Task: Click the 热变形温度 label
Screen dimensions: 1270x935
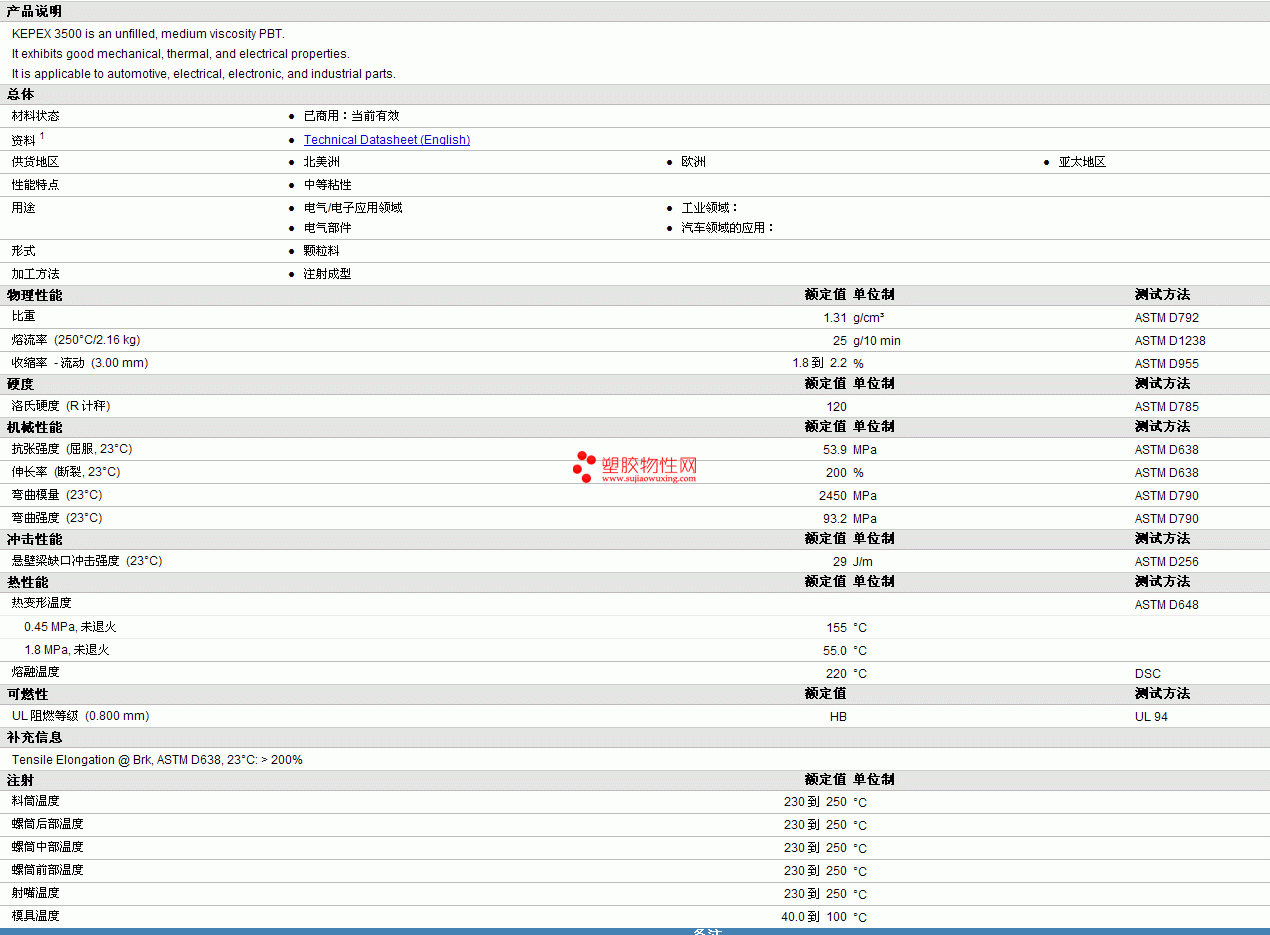Action: [x=42, y=603]
